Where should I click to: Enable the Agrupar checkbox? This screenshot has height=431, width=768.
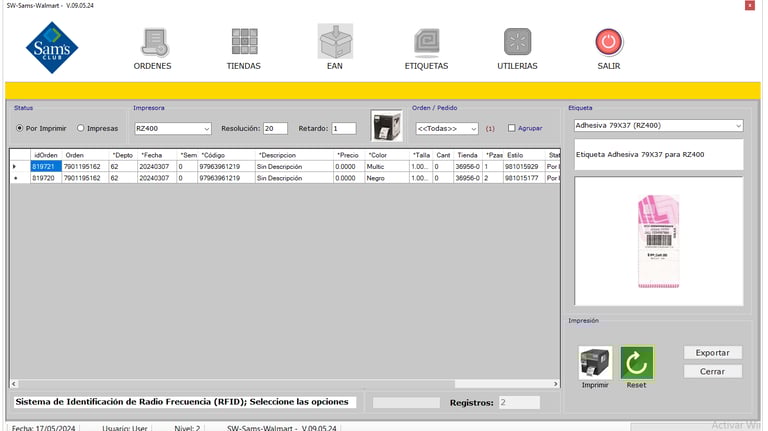pos(512,128)
